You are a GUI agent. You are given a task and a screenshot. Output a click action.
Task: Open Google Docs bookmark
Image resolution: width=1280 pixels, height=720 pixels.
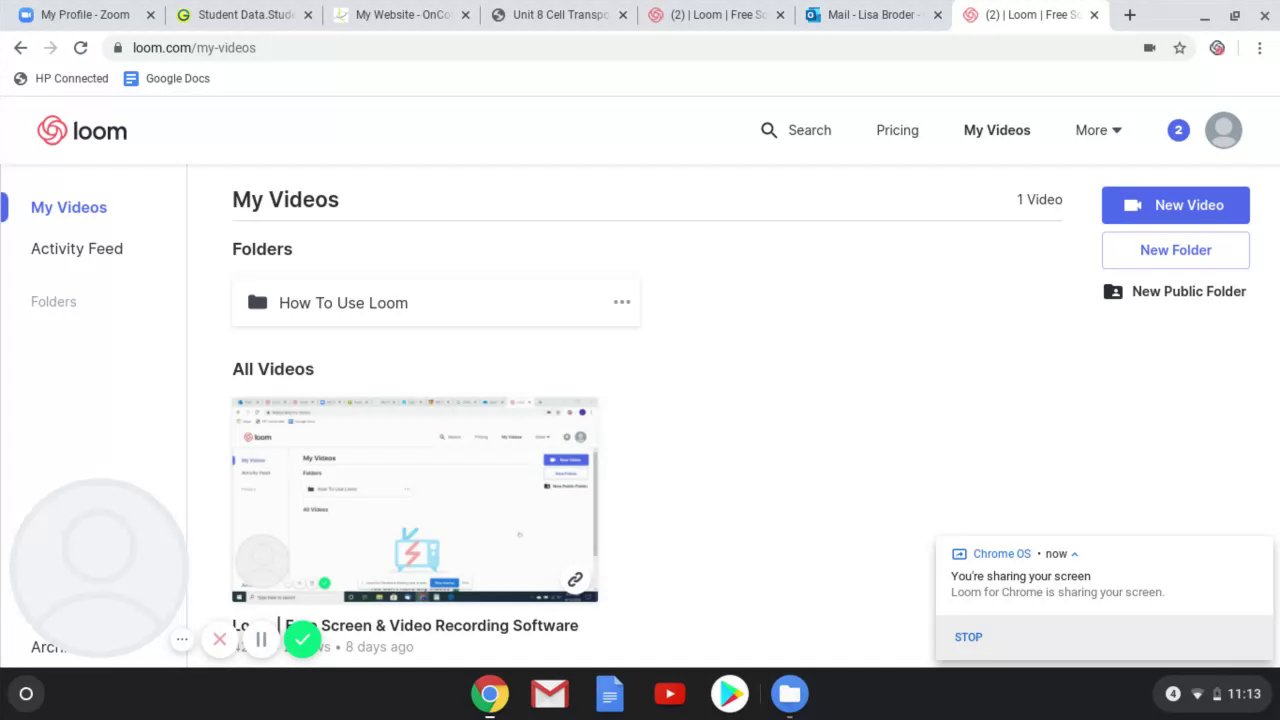(166, 78)
